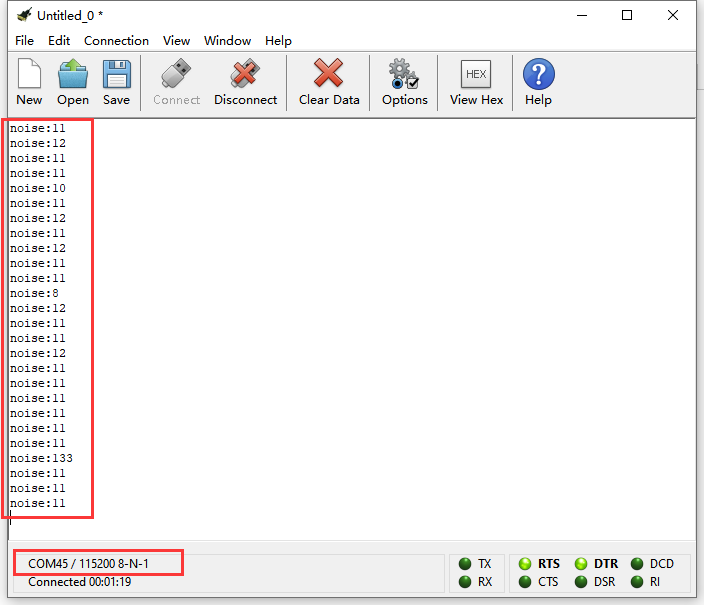Click the CTS status LED
This screenshot has width=704, height=605.
(x=525, y=582)
